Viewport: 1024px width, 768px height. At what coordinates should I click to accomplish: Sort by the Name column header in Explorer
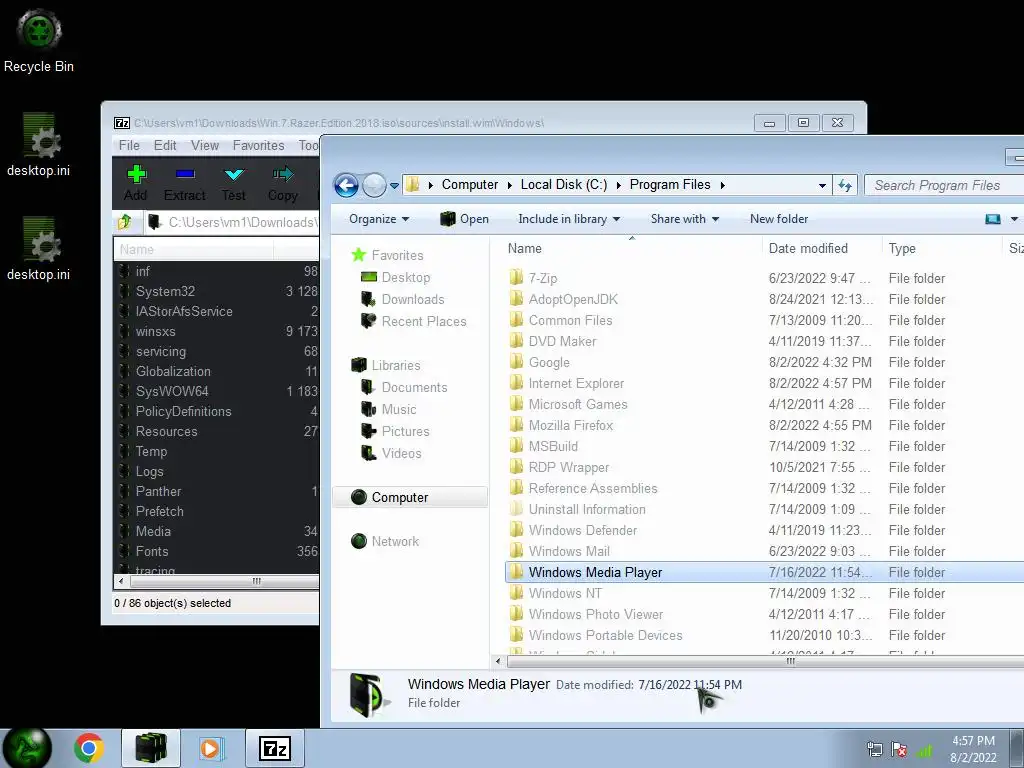coord(524,248)
